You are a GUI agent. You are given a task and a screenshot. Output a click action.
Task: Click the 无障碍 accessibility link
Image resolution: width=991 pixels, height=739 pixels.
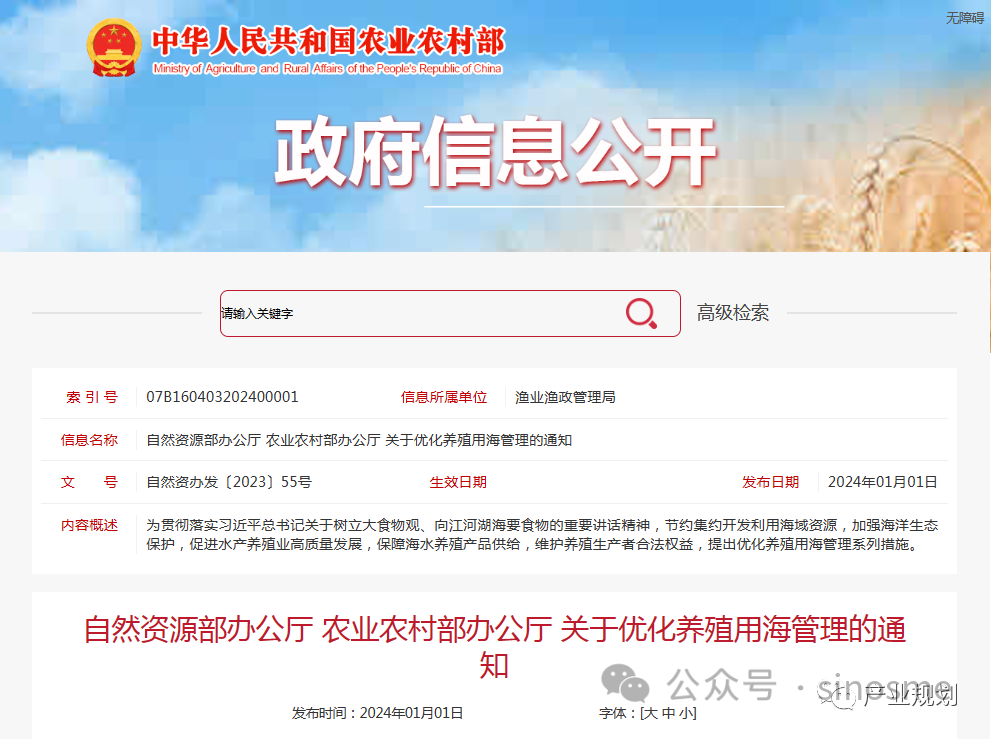click(964, 18)
